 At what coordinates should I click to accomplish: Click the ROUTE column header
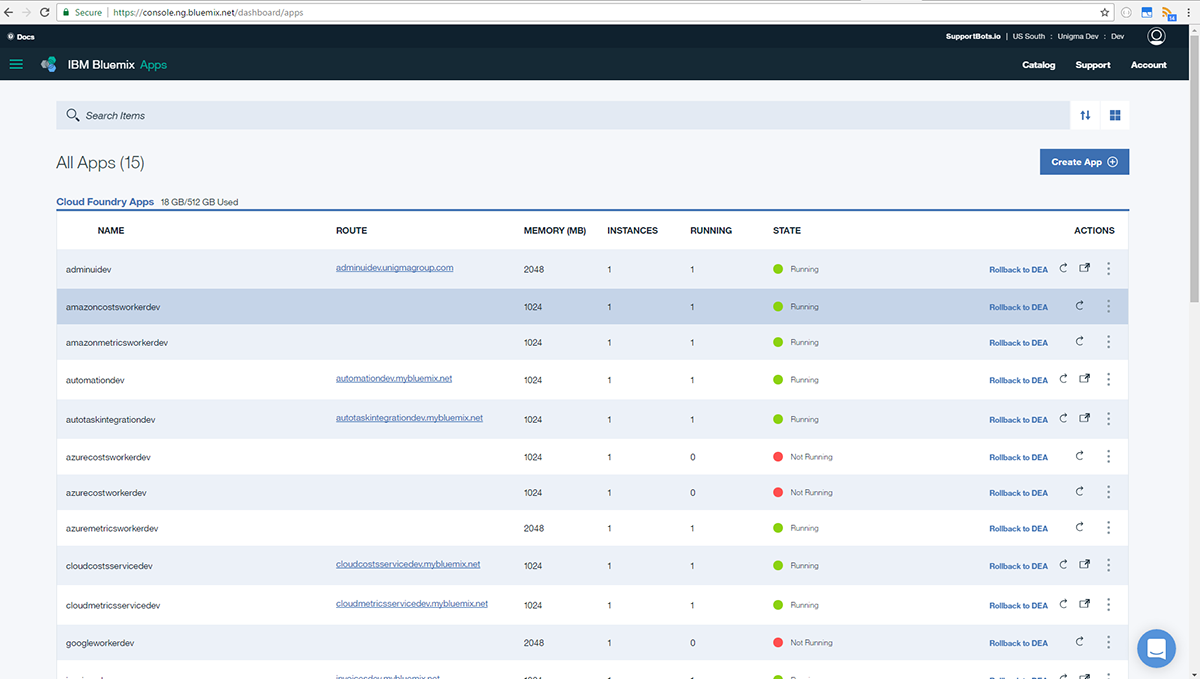point(351,231)
